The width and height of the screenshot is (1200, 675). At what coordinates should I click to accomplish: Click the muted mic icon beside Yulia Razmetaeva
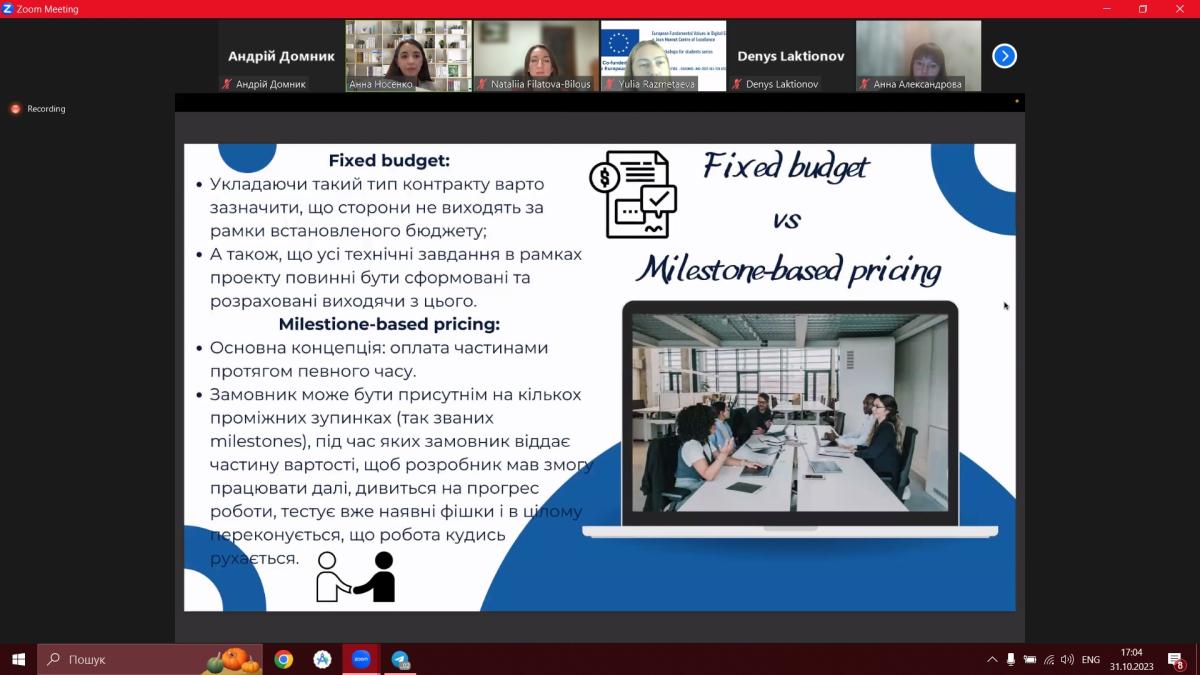[x=609, y=84]
